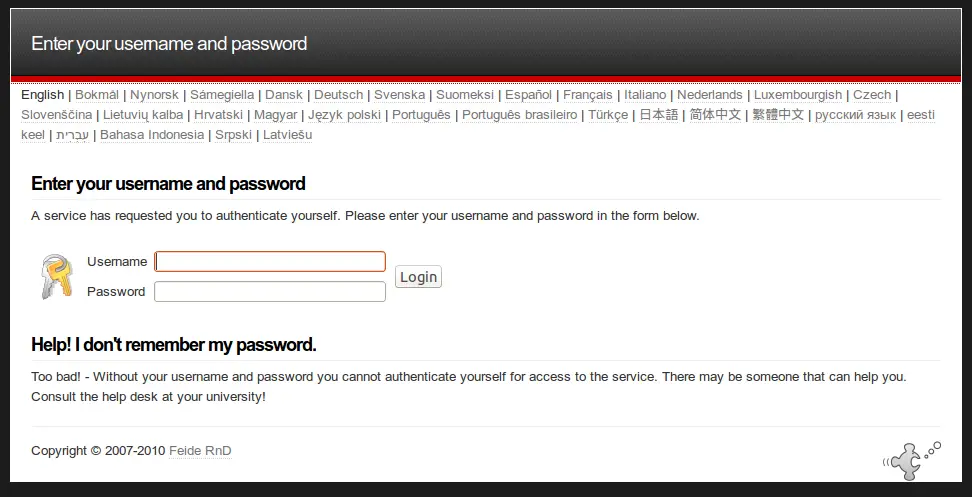
Task: Switch to Bahasa Indonesia
Action: (x=152, y=134)
